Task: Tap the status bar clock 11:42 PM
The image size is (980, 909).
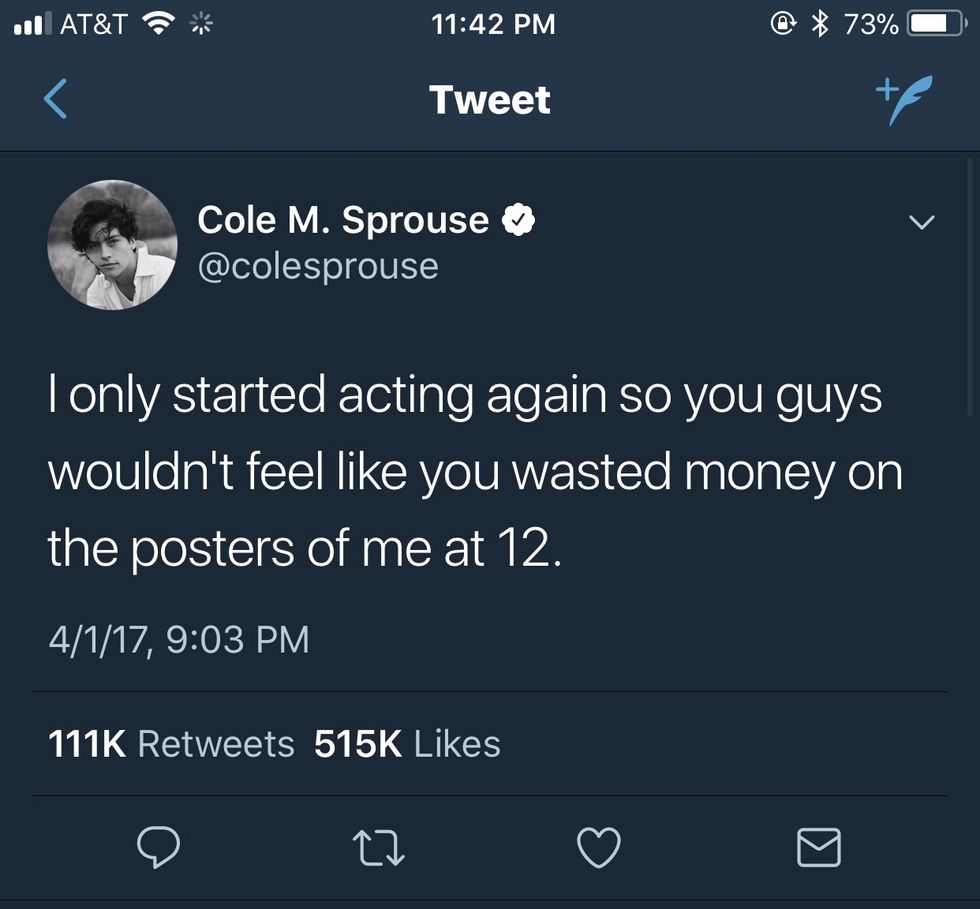Action: tap(494, 24)
